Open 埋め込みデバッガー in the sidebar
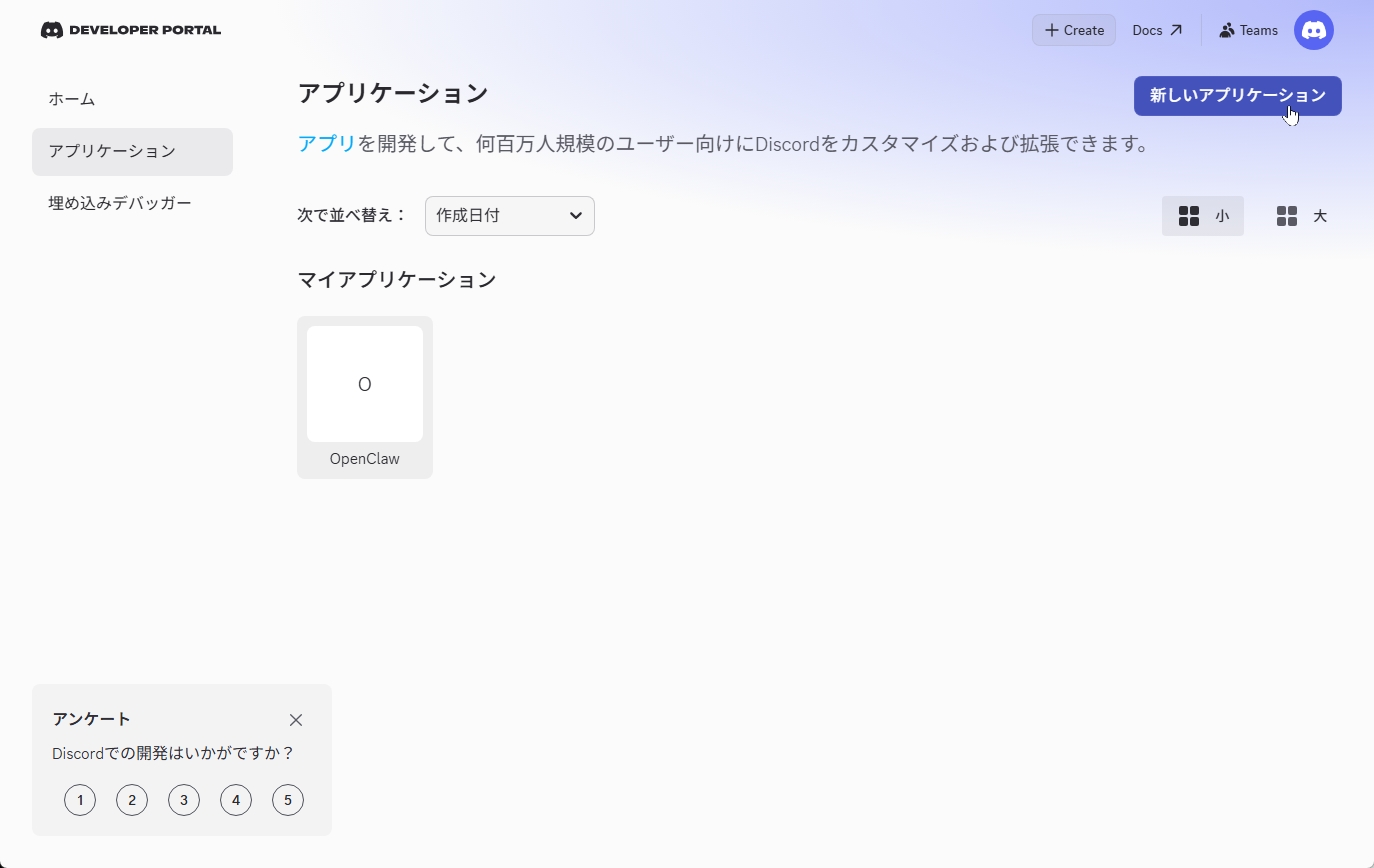 [x=132, y=204]
